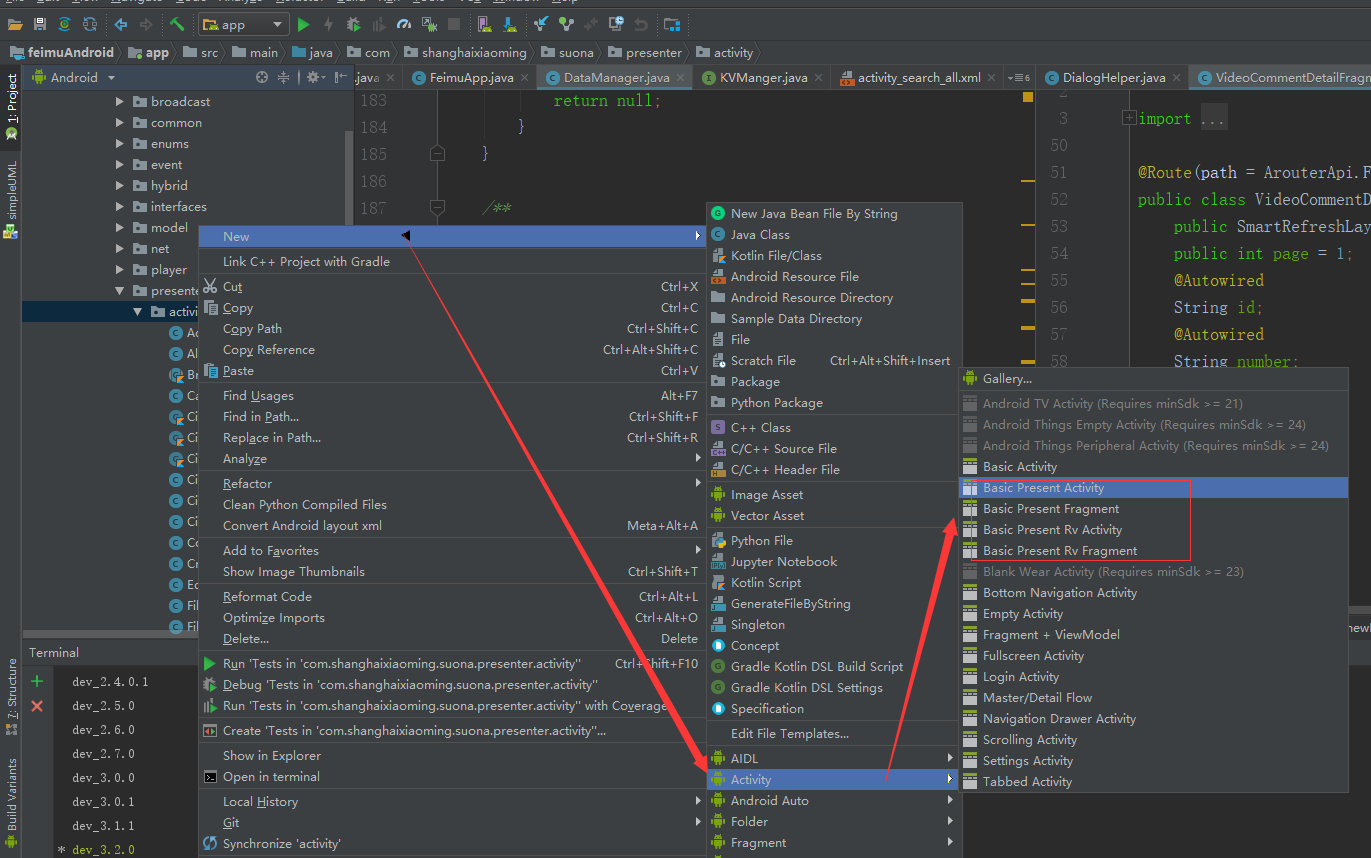The height and width of the screenshot is (858, 1371).
Task: Open the Build Variants side tab
Action: [x=11, y=802]
